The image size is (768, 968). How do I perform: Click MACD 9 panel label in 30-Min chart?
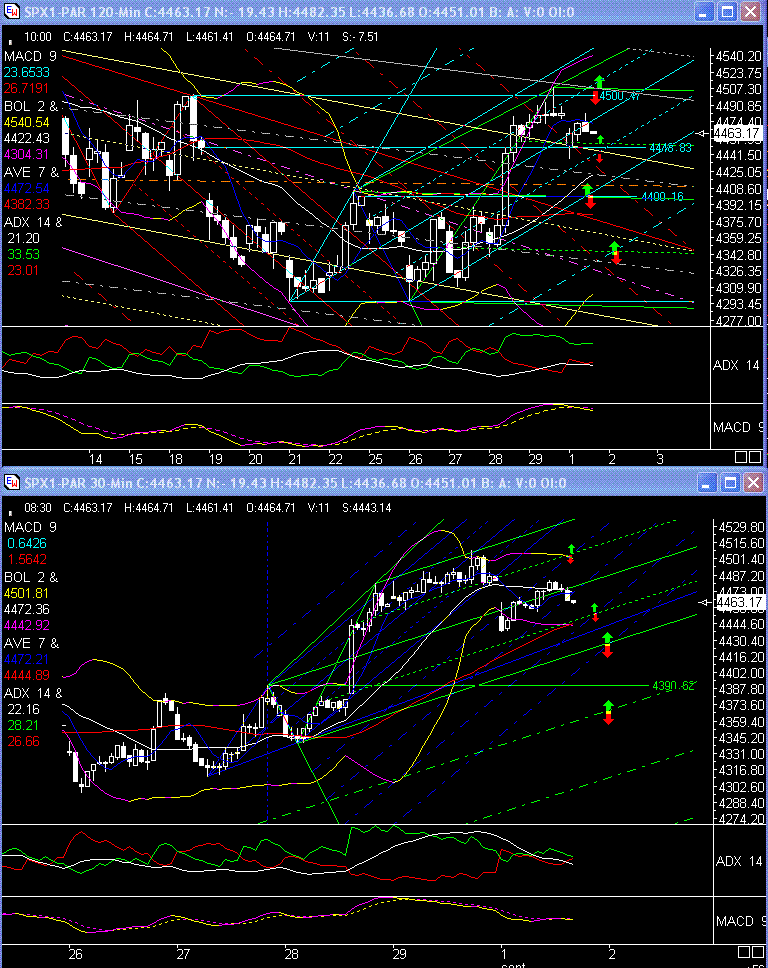coord(738,919)
